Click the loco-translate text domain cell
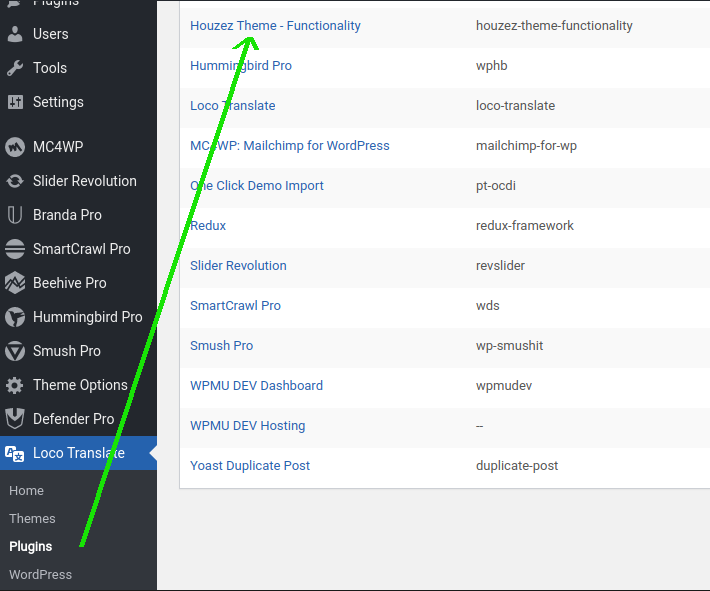 (x=515, y=106)
